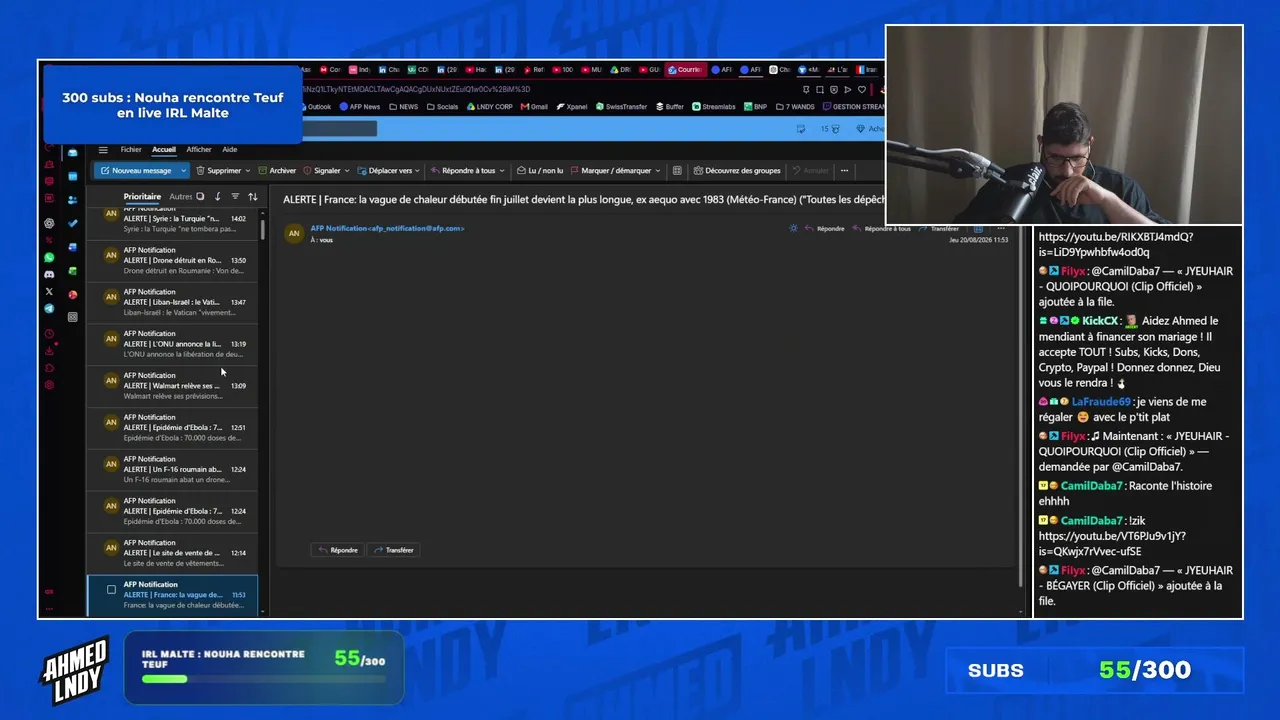Switch to the Courrier browser tab

pyautogui.click(x=685, y=70)
